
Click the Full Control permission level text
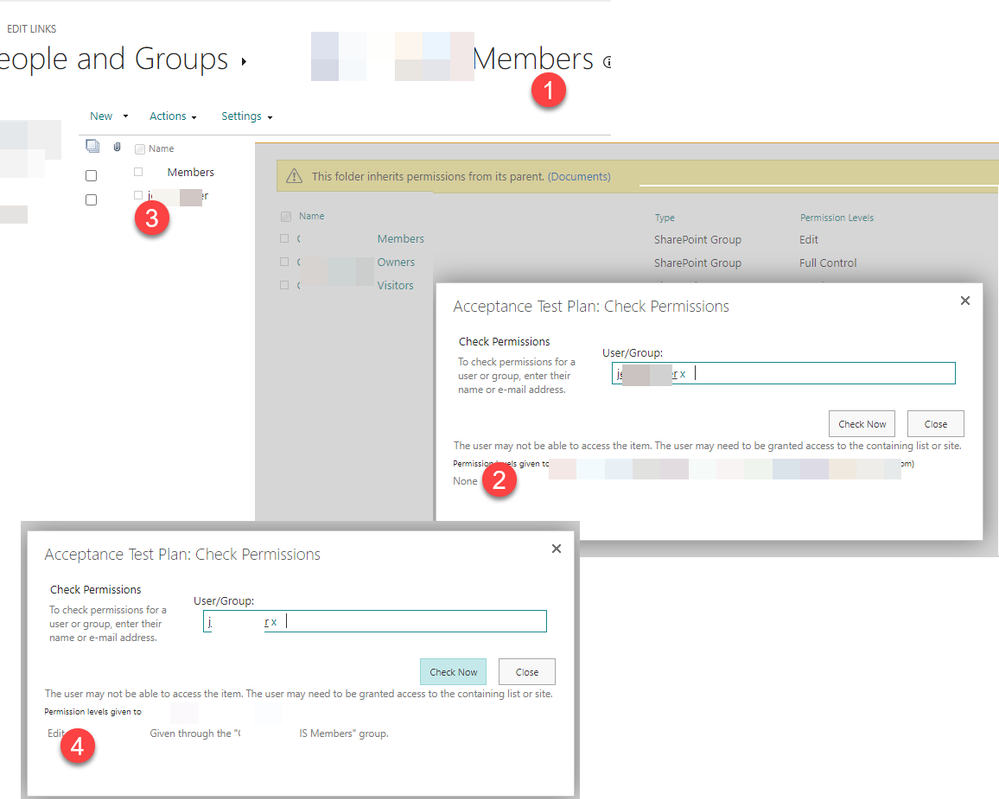tap(828, 263)
